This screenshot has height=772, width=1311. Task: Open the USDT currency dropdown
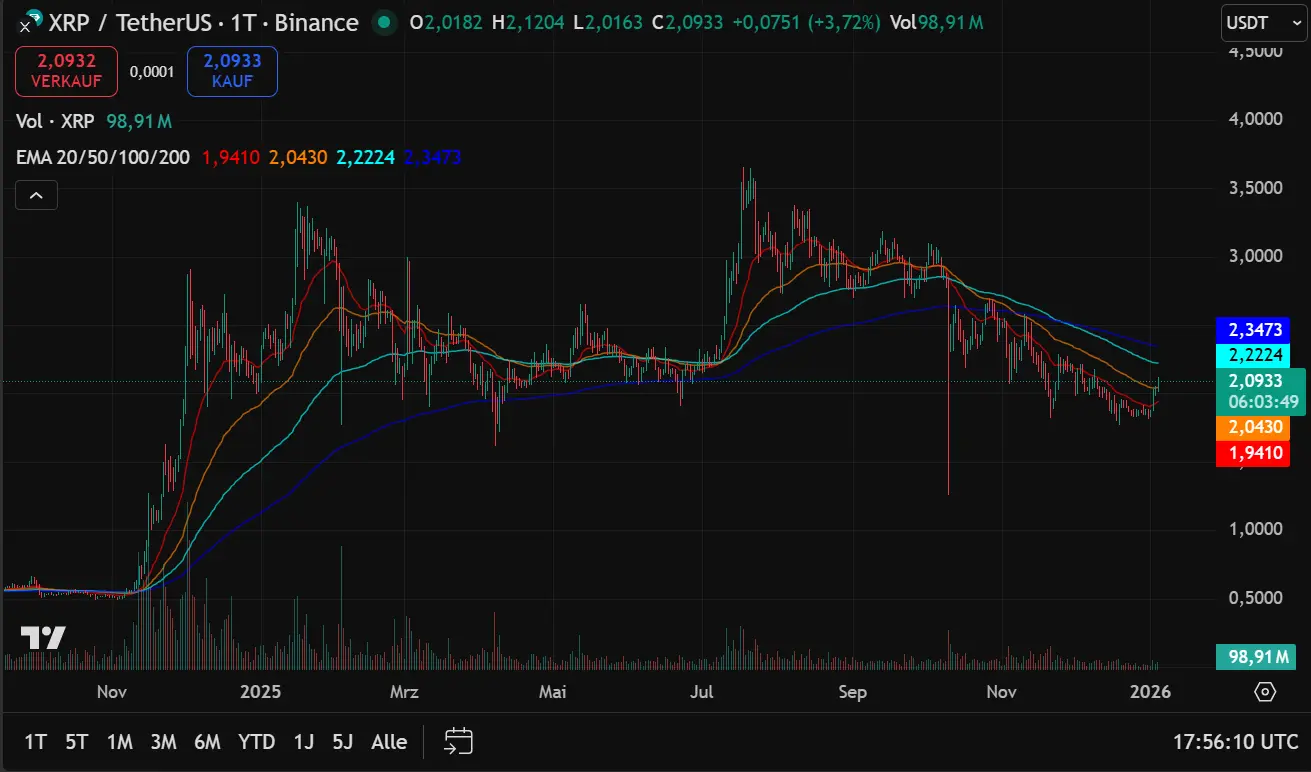pos(1263,23)
